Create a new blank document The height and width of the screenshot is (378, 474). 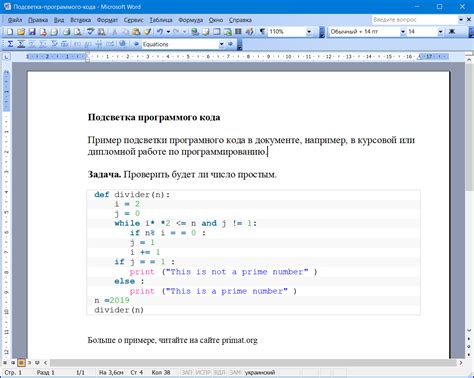pos(10,32)
